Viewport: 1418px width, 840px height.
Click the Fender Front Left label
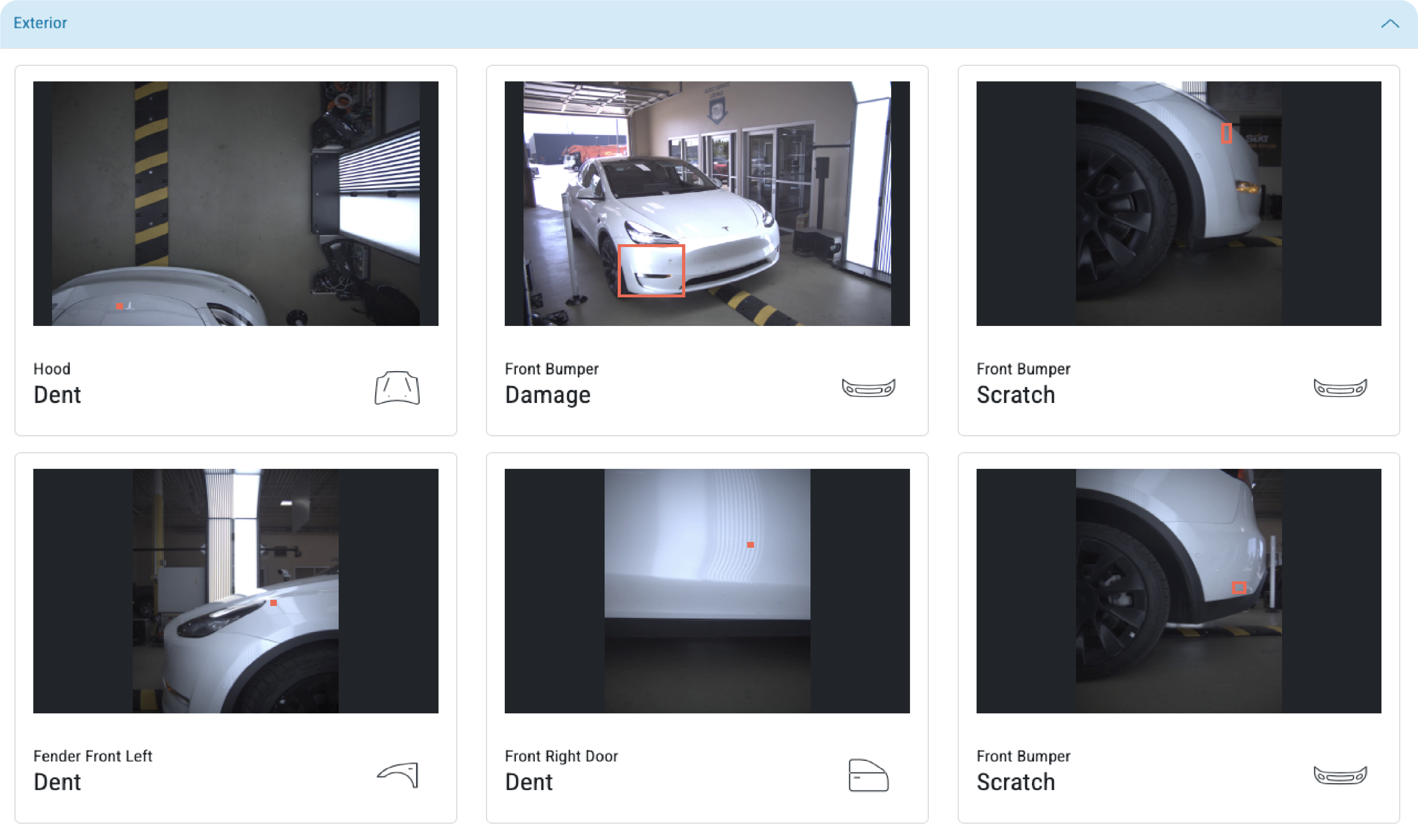click(x=93, y=756)
